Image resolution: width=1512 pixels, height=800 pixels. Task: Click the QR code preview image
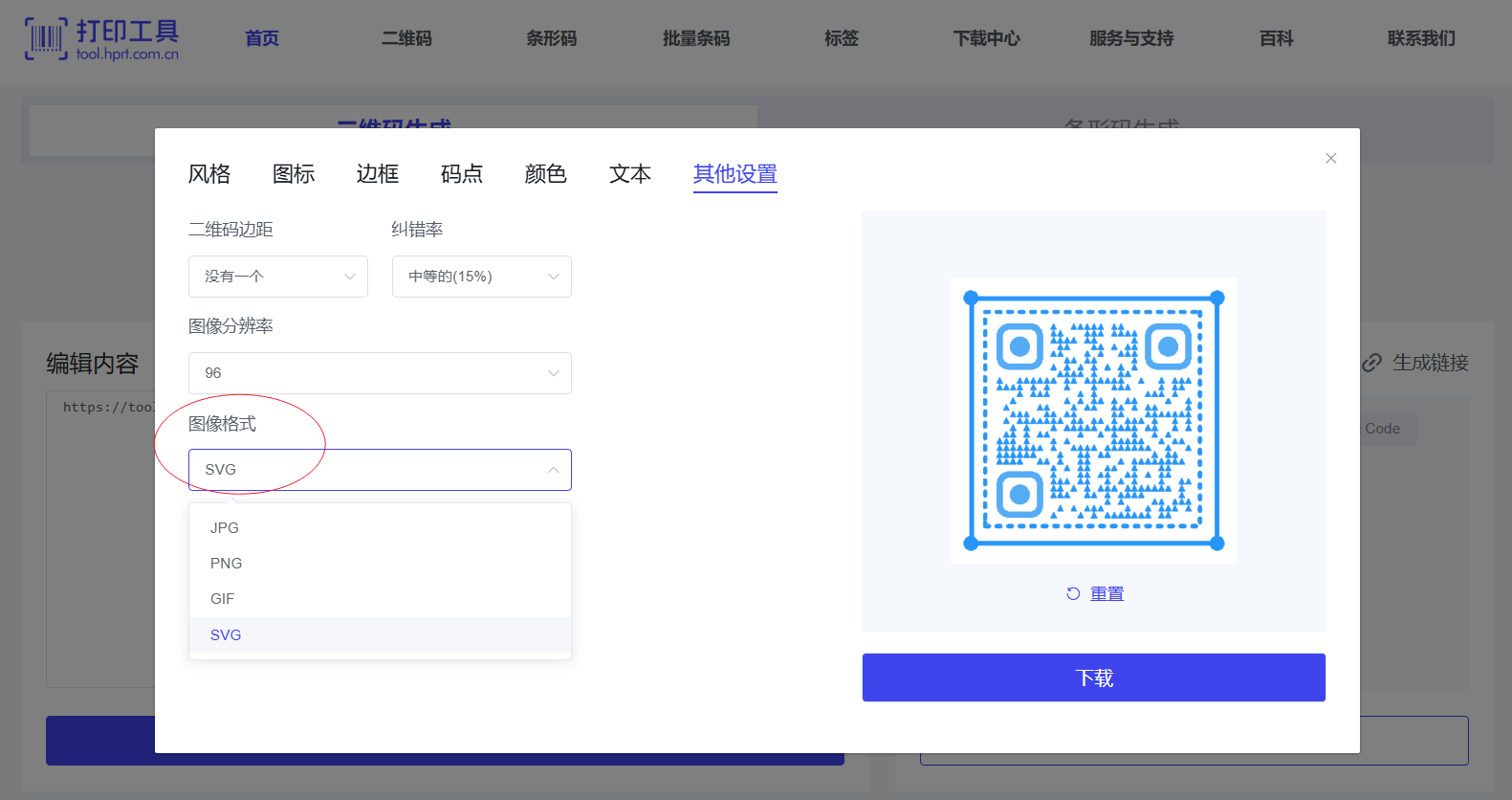click(x=1094, y=421)
